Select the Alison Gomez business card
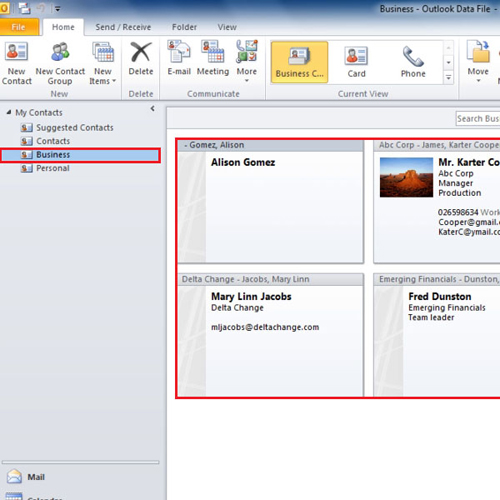This screenshot has height=500, width=500. click(271, 202)
